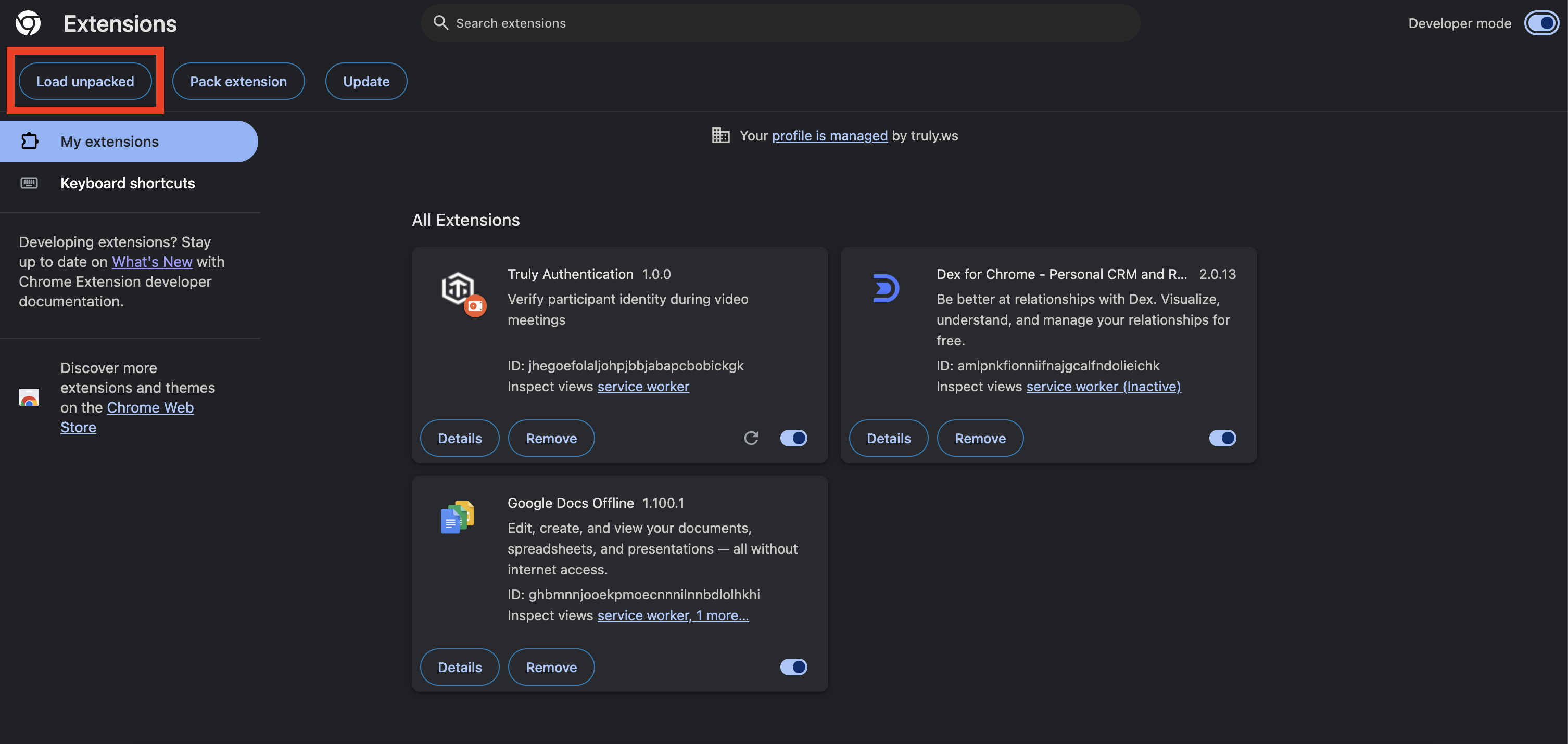Click the search magnifier icon
Image resolution: width=1568 pixels, height=744 pixels.
click(x=440, y=23)
